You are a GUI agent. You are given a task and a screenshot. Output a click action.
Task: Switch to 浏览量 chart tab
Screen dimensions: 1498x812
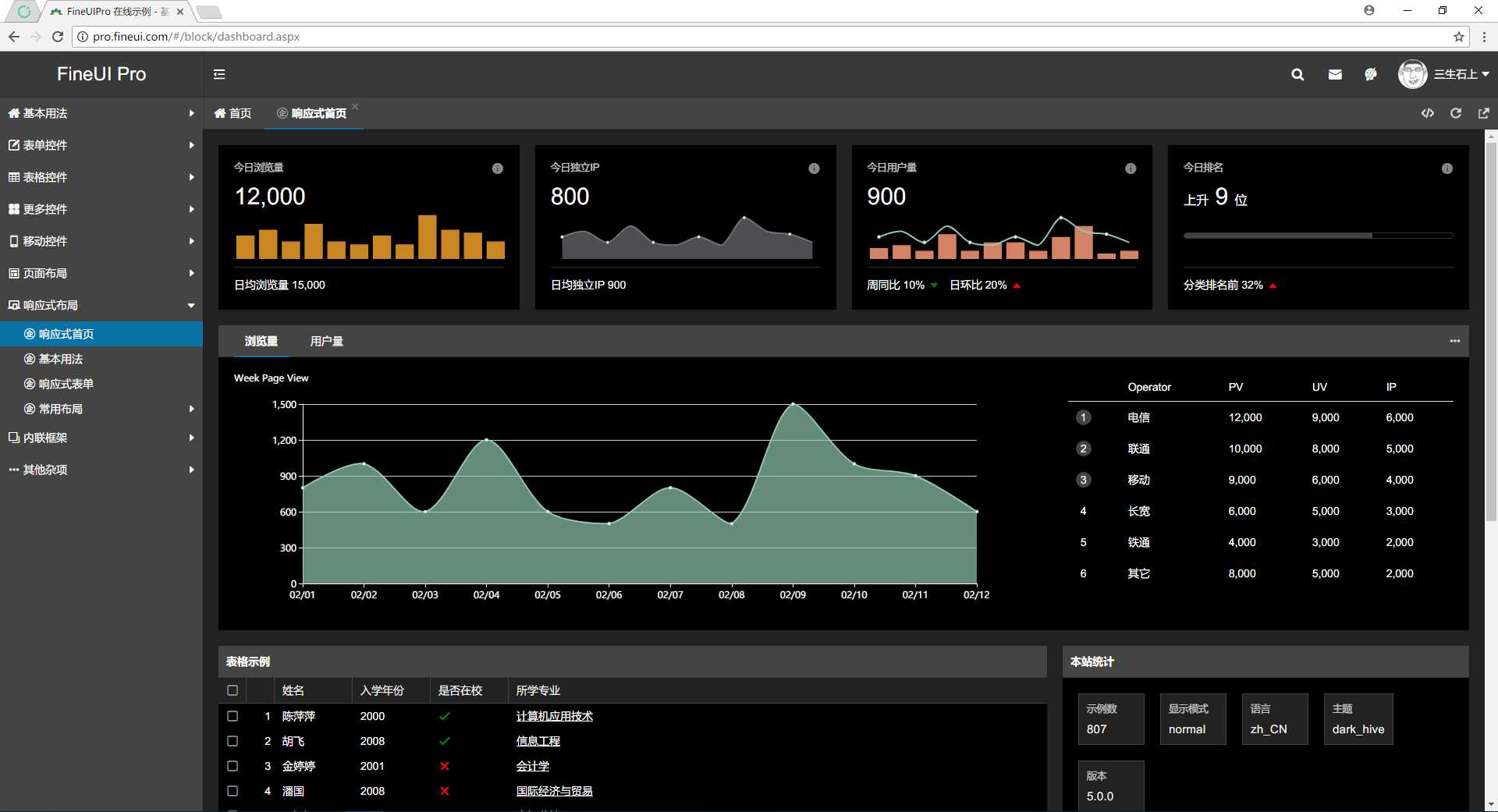click(261, 341)
